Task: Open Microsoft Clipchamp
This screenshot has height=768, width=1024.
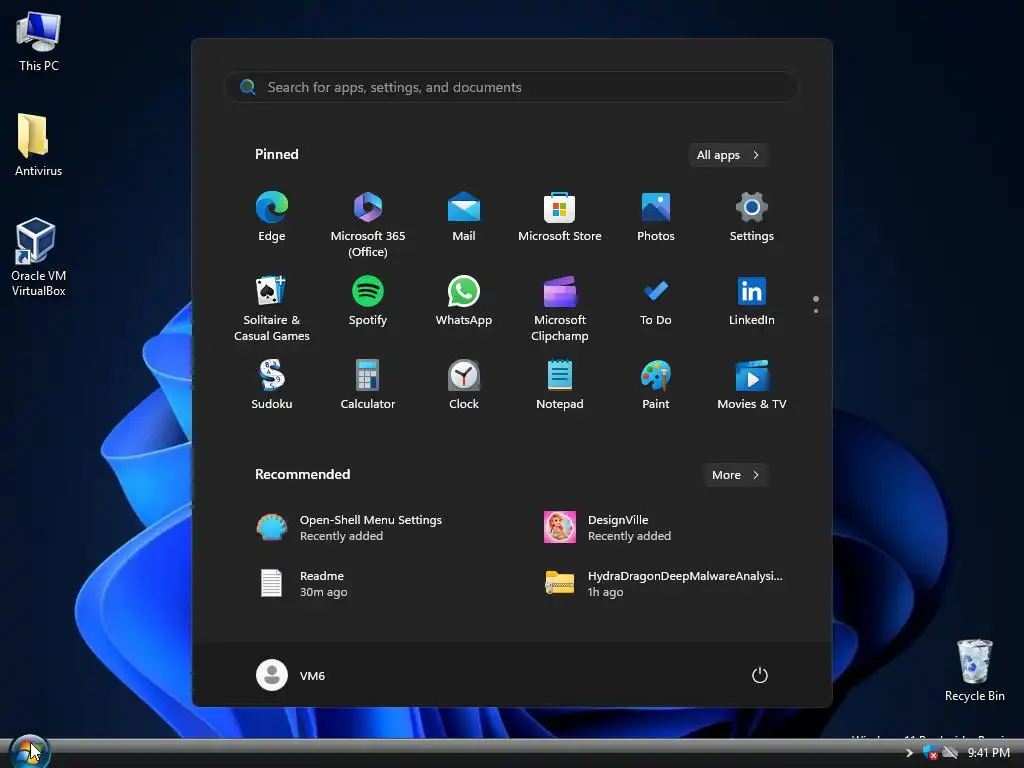Action: tap(560, 308)
